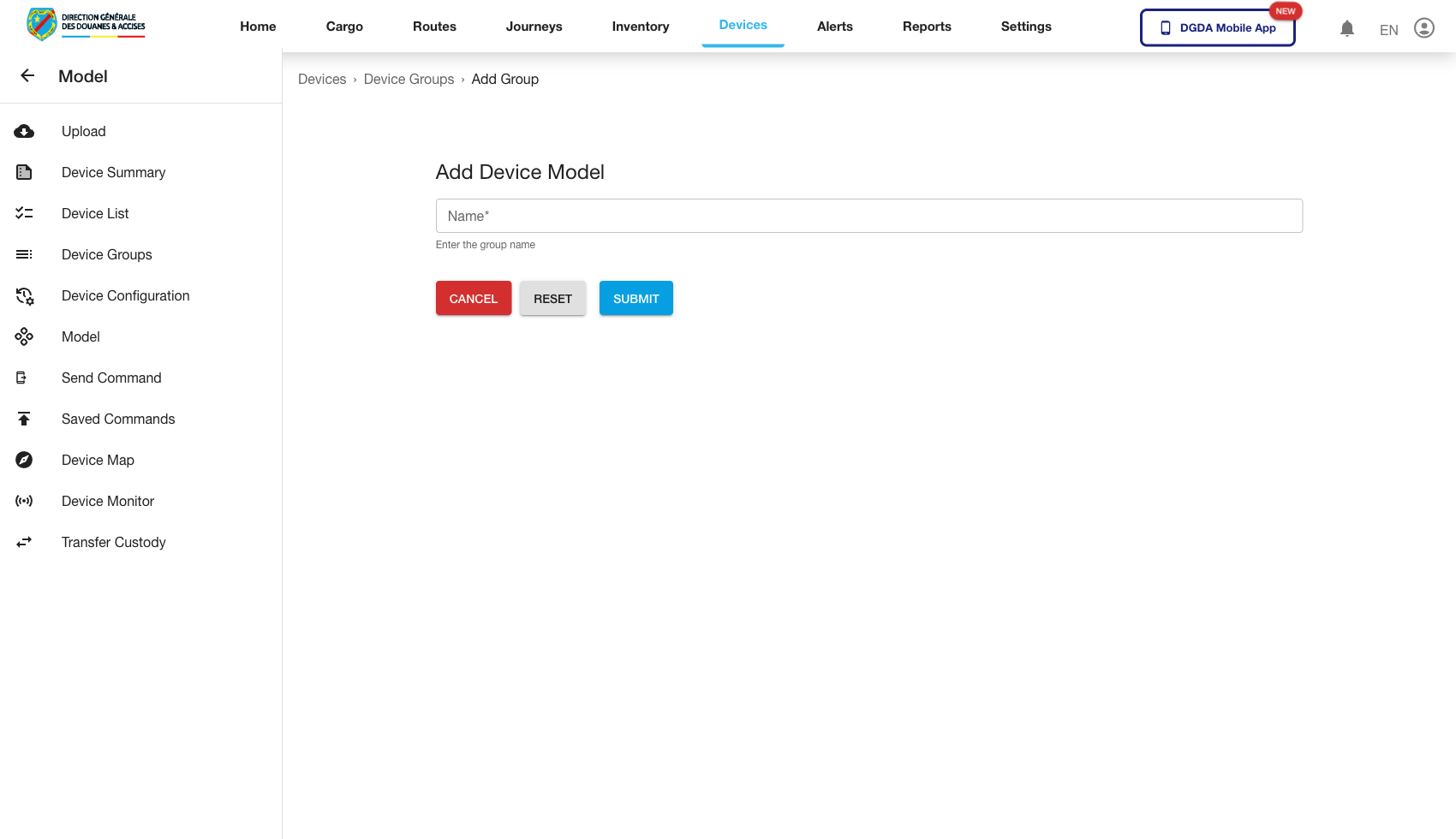The width and height of the screenshot is (1456, 839).
Task: Open Device Groups in the sidebar
Action: click(x=106, y=254)
